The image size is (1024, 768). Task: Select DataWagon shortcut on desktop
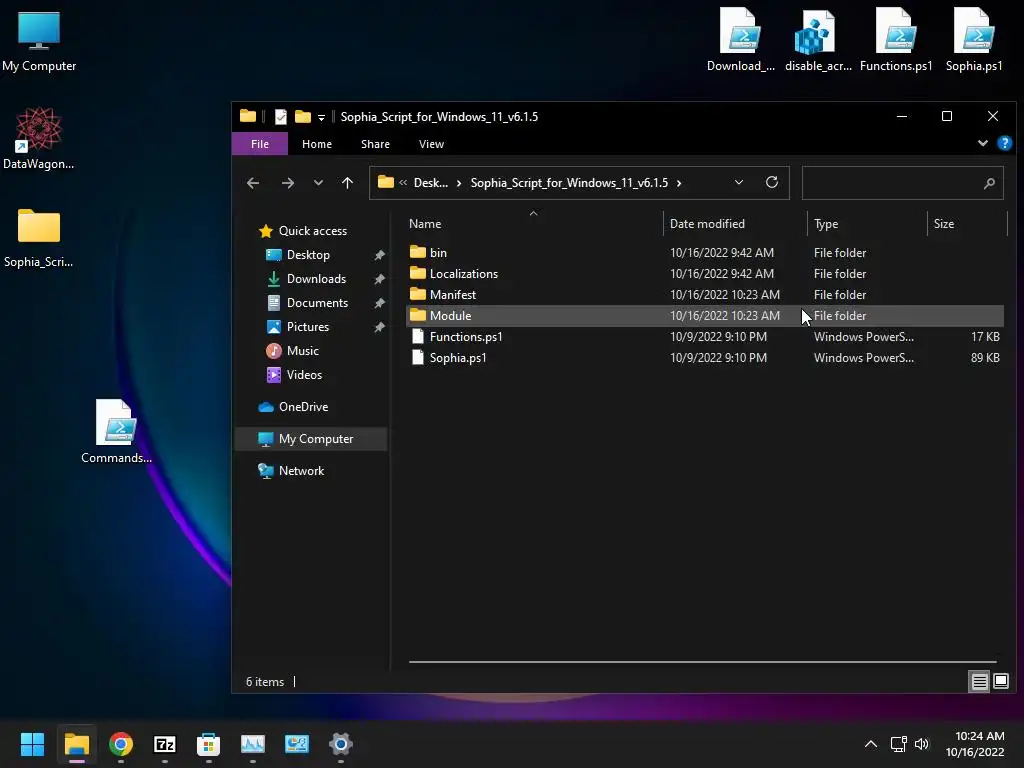point(39,138)
